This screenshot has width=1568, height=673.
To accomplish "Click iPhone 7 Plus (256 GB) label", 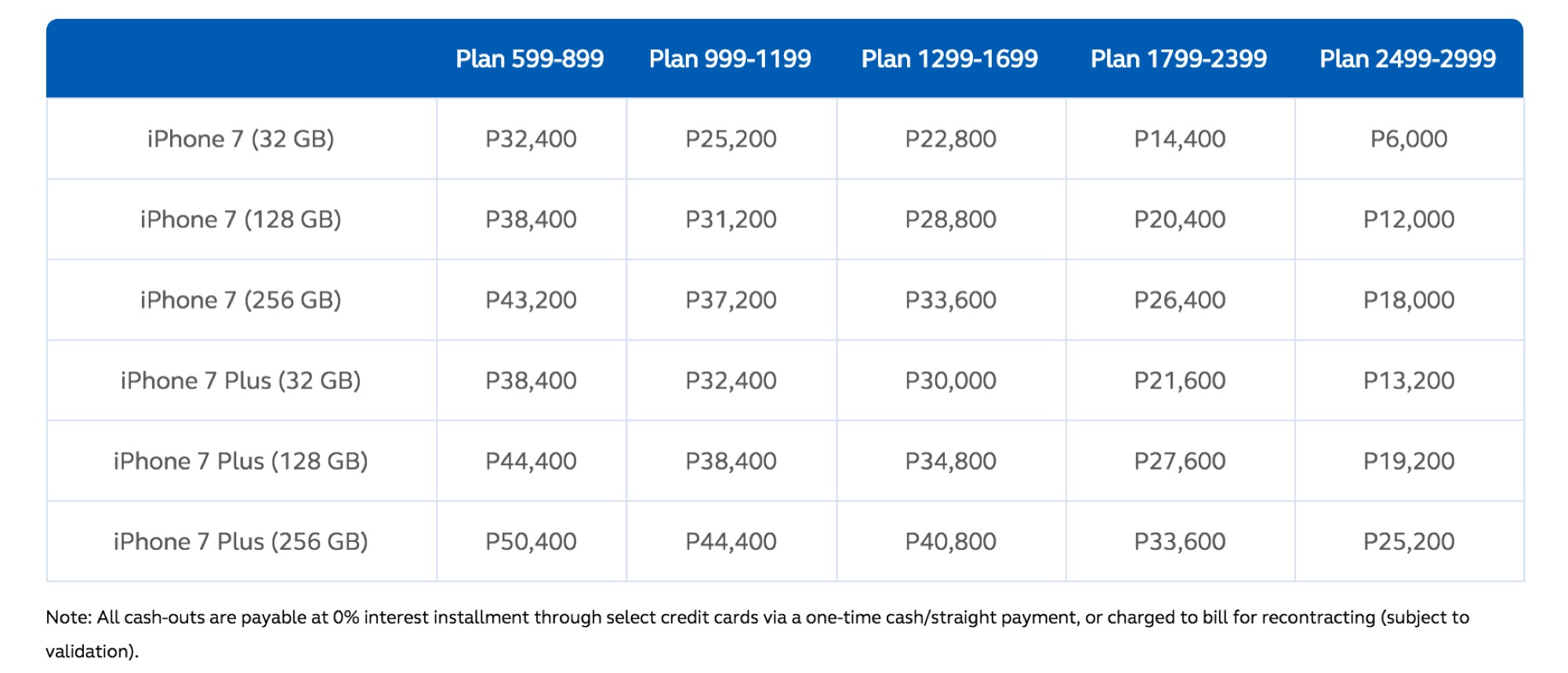I will [x=241, y=542].
